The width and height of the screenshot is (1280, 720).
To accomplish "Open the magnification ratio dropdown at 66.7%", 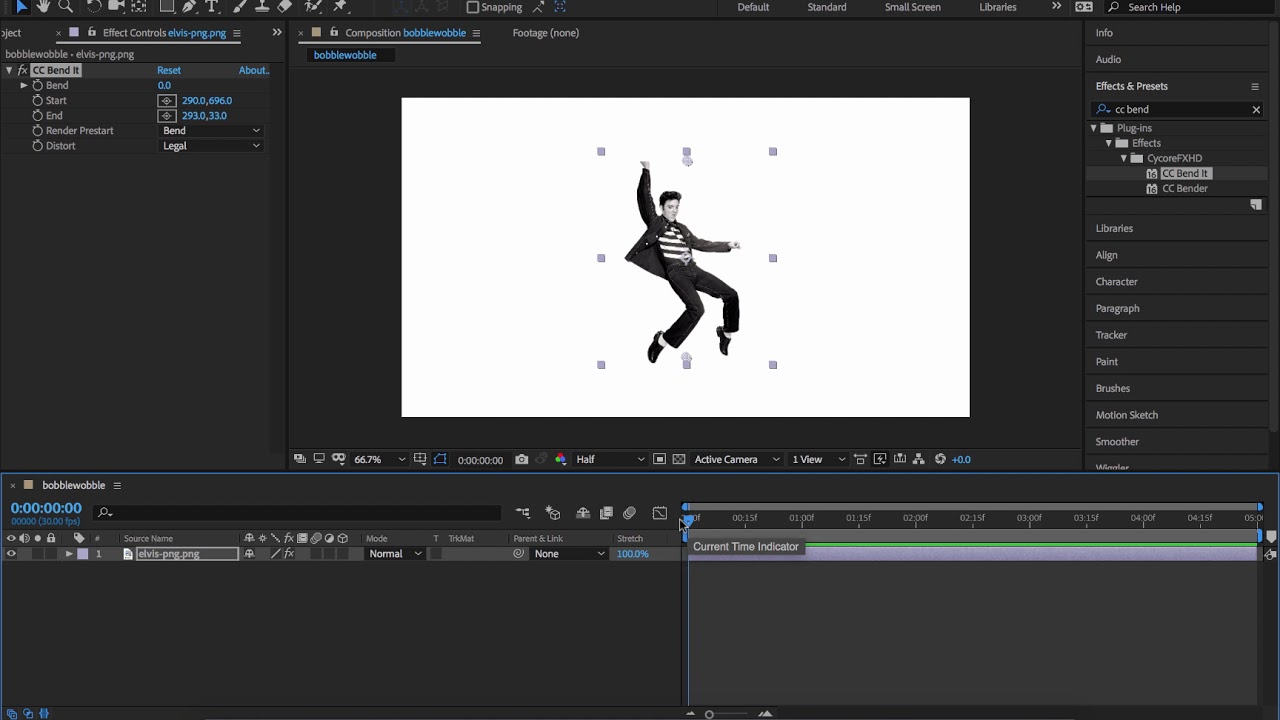I will (379, 460).
